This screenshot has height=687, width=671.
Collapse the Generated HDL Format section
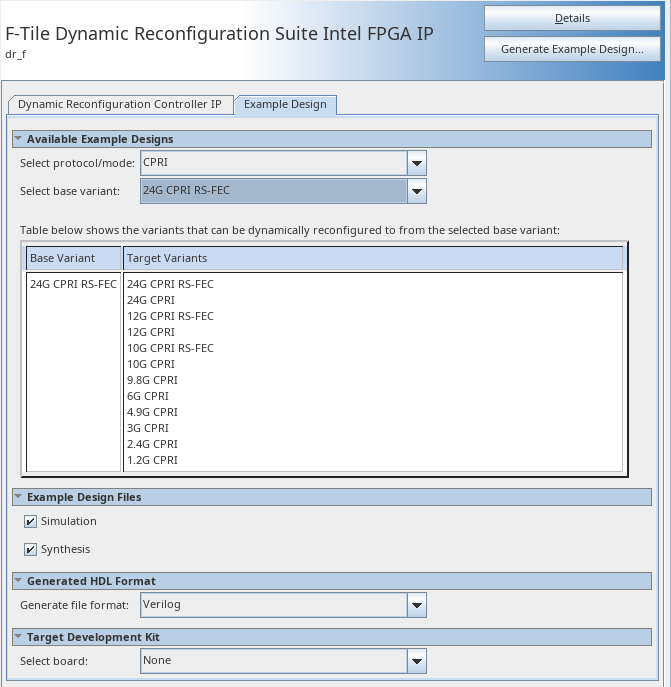click(18, 581)
